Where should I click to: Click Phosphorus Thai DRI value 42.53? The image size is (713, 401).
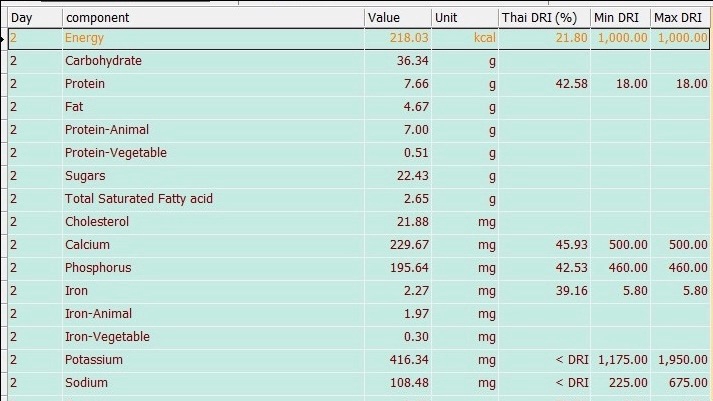coord(571,268)
